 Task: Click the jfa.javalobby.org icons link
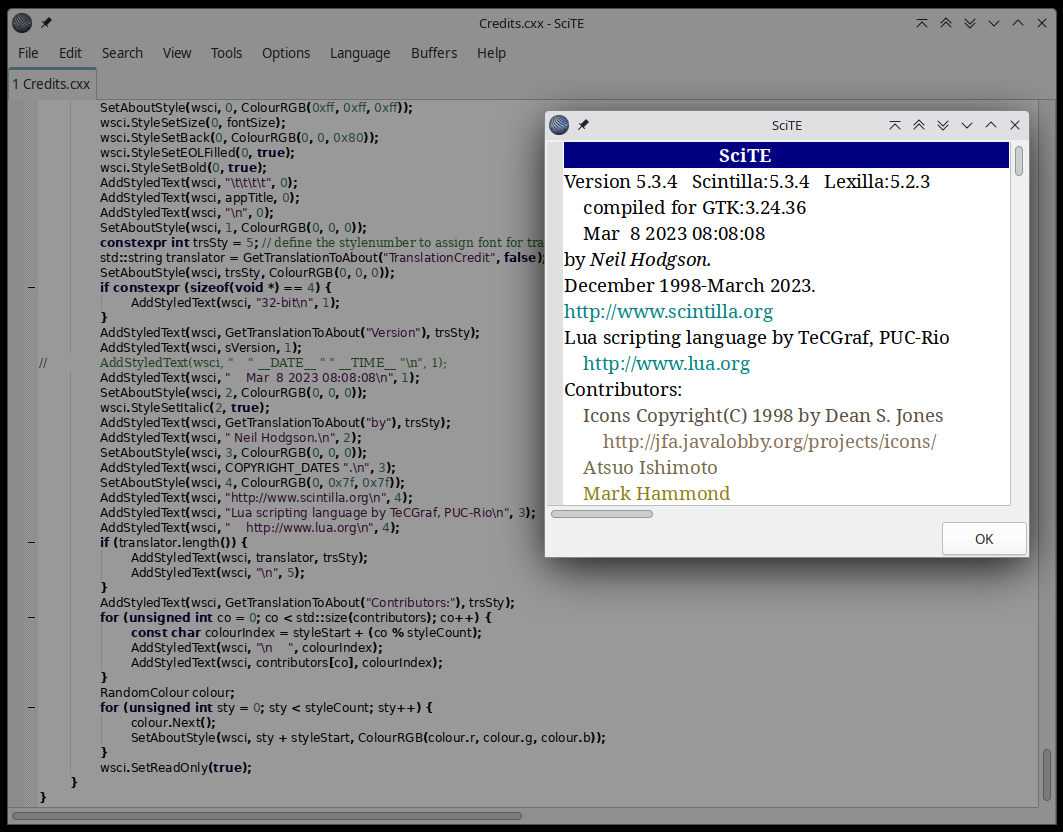769,441
